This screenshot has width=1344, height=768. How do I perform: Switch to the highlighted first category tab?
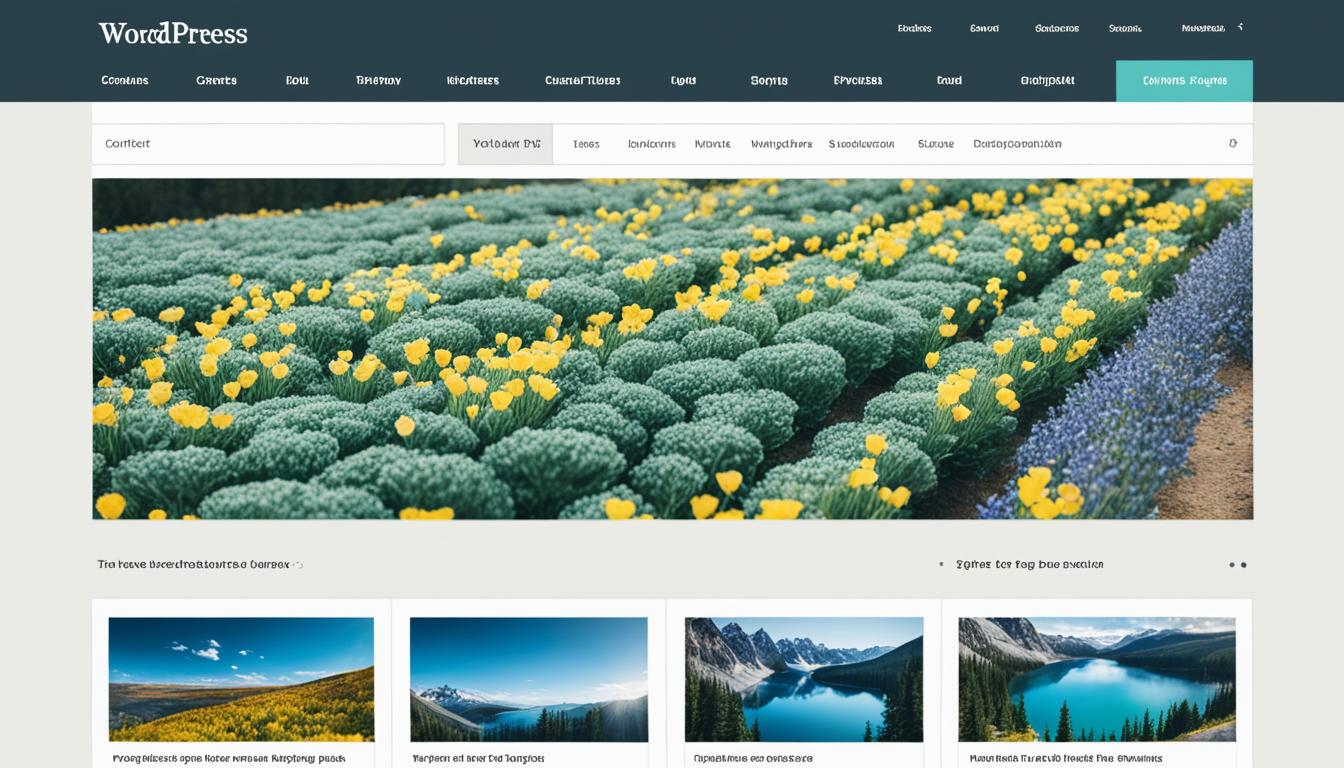click(x=505, y=143)
